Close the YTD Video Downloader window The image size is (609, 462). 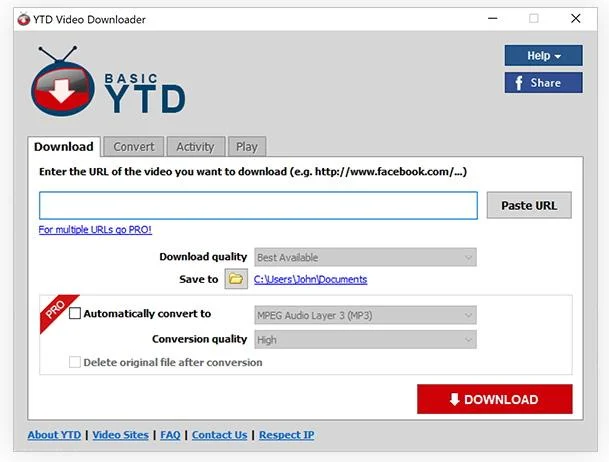coord(576,18)
